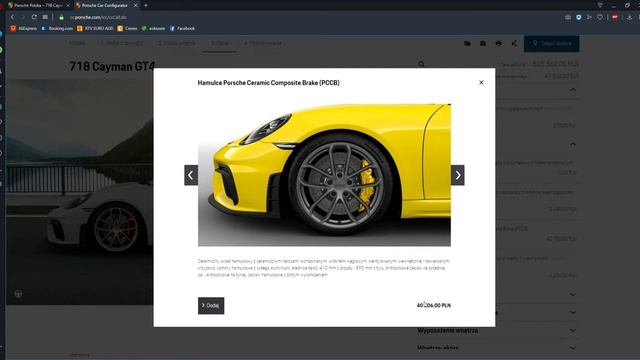
Task: Click the blue shield extension icon
Action: point(578,17)
